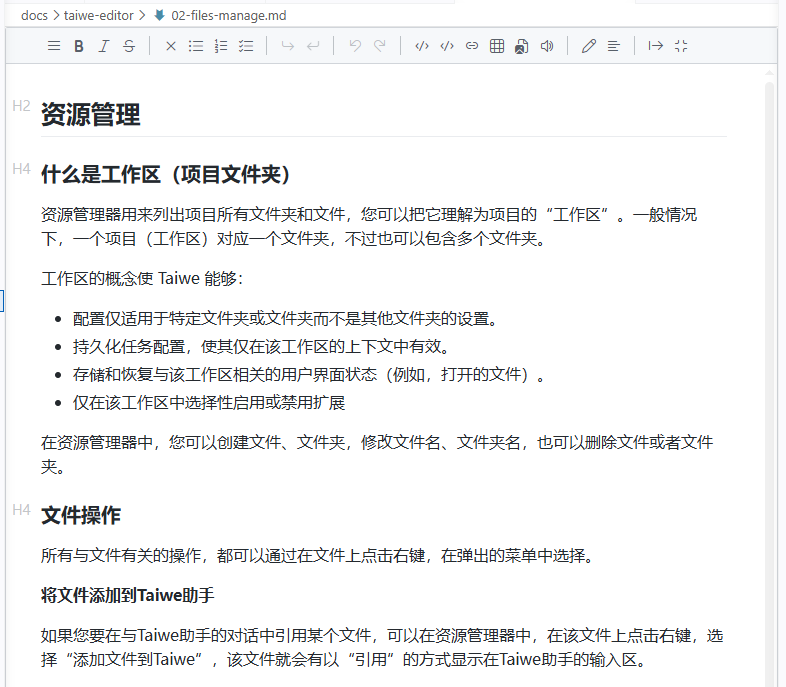Click the clear formatting X icon

170,46
